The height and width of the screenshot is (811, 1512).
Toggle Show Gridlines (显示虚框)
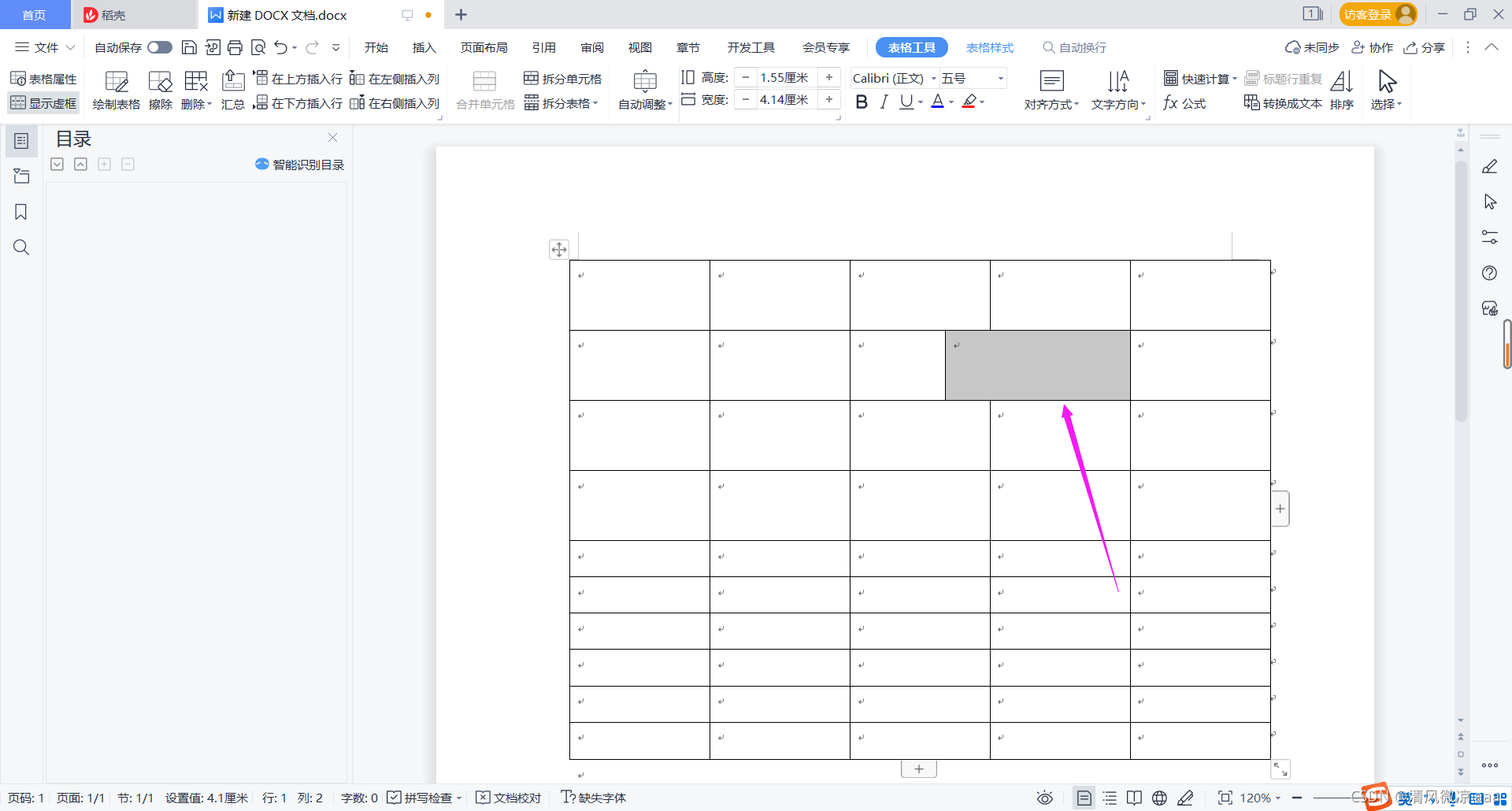pos(44,103)
